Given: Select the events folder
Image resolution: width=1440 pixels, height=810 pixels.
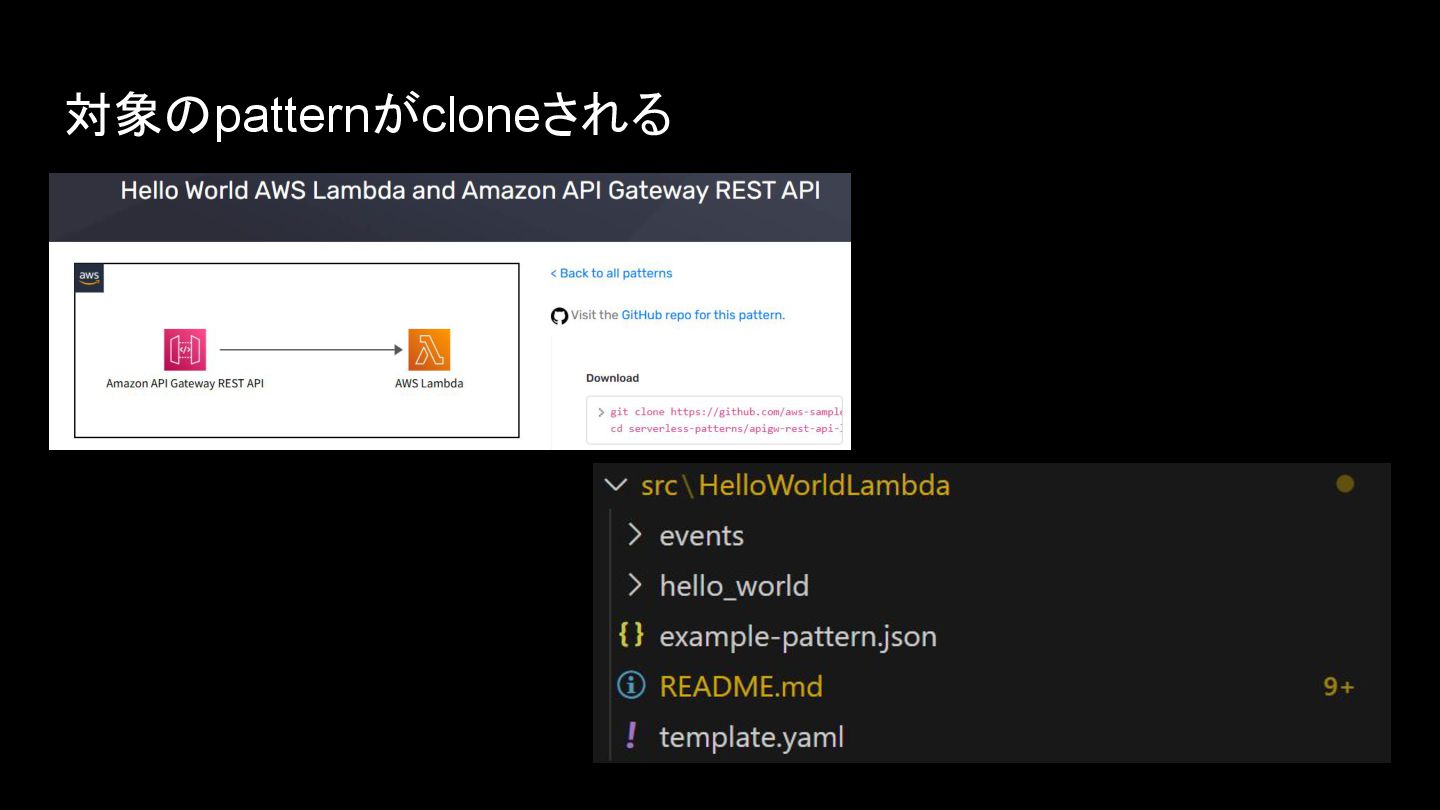Looking at the screenshot, I should click(701, 536).
